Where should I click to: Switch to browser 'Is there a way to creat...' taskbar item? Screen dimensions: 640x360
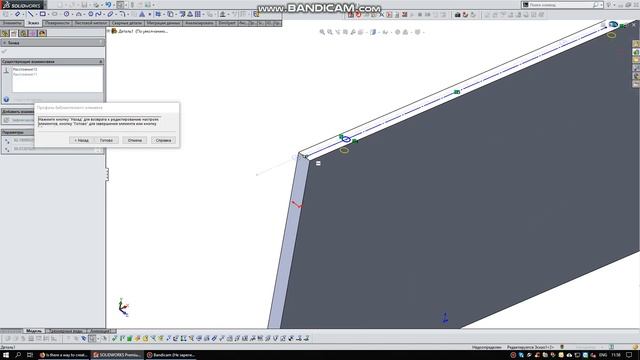pyautogui.click(x=63, y=355)
